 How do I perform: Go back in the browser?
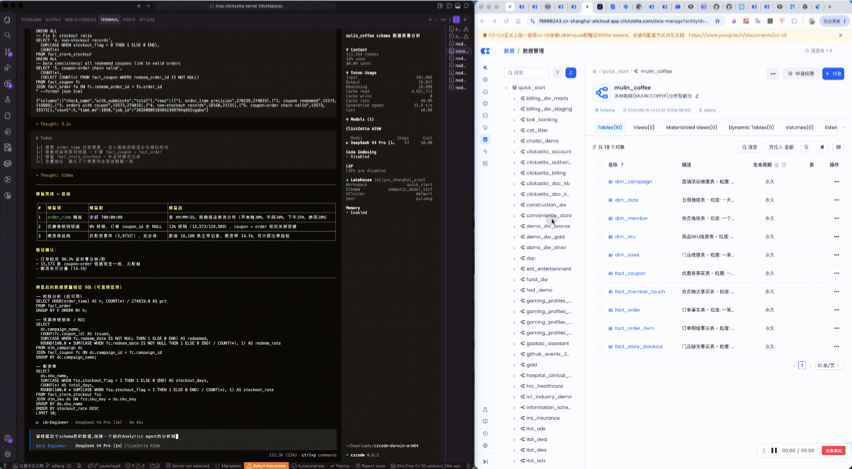tap(482, 21)
